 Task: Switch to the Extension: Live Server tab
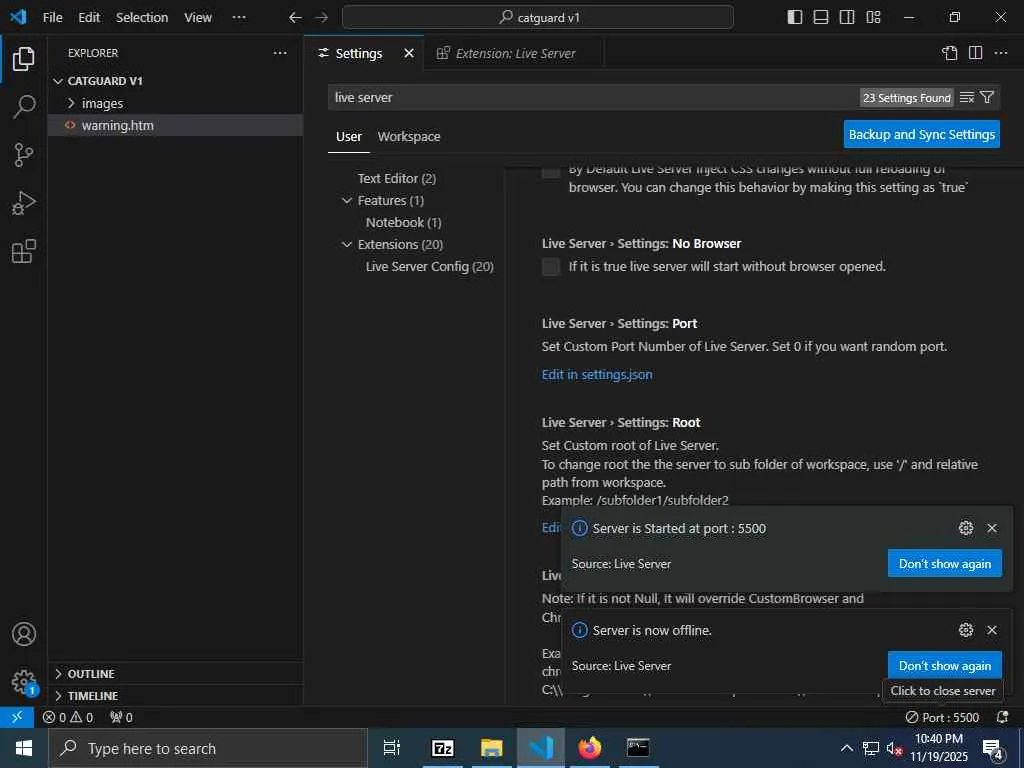click(514, 54)
